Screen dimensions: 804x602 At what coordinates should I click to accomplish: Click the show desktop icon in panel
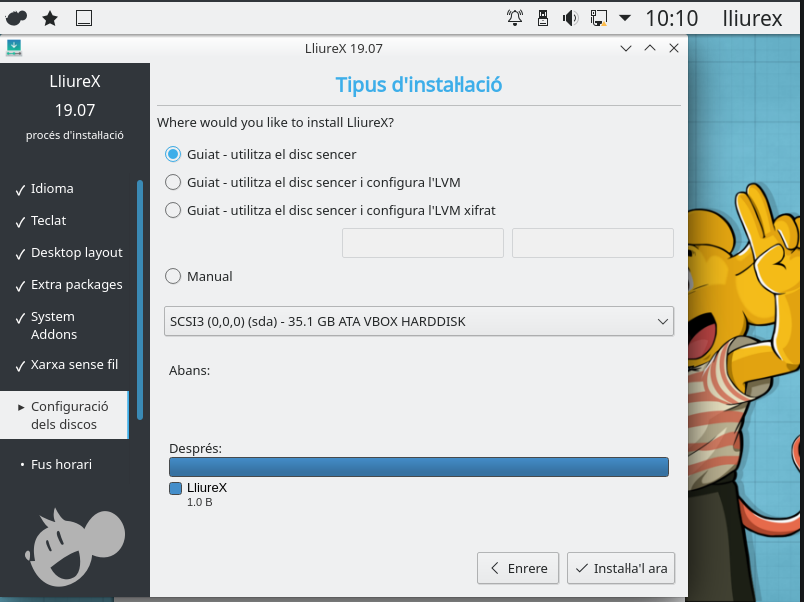[x=84, y=17]
